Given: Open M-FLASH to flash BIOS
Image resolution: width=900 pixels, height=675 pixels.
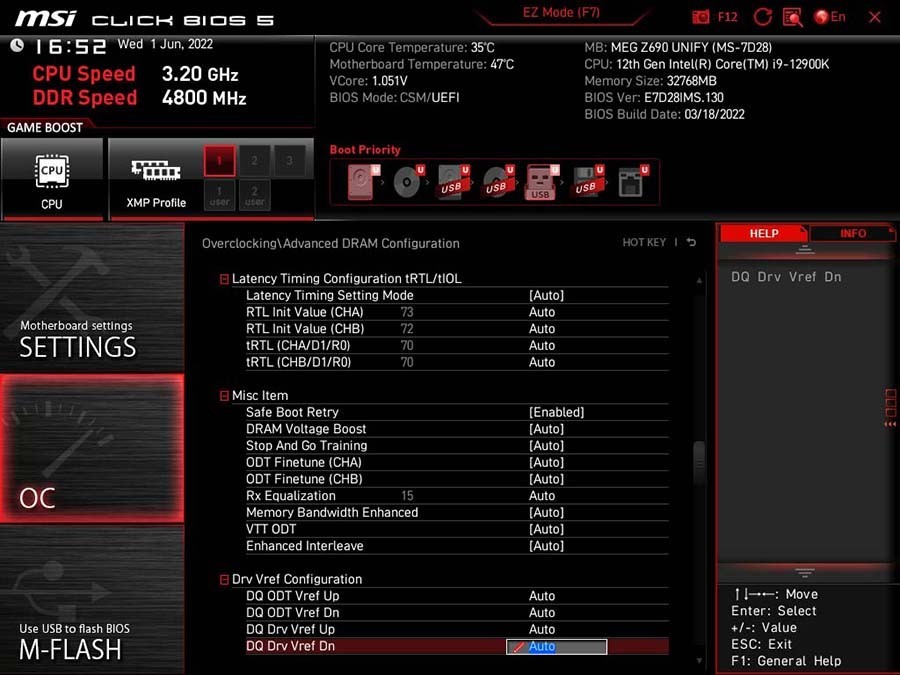Looking at the screenshot, I should 92,600.
